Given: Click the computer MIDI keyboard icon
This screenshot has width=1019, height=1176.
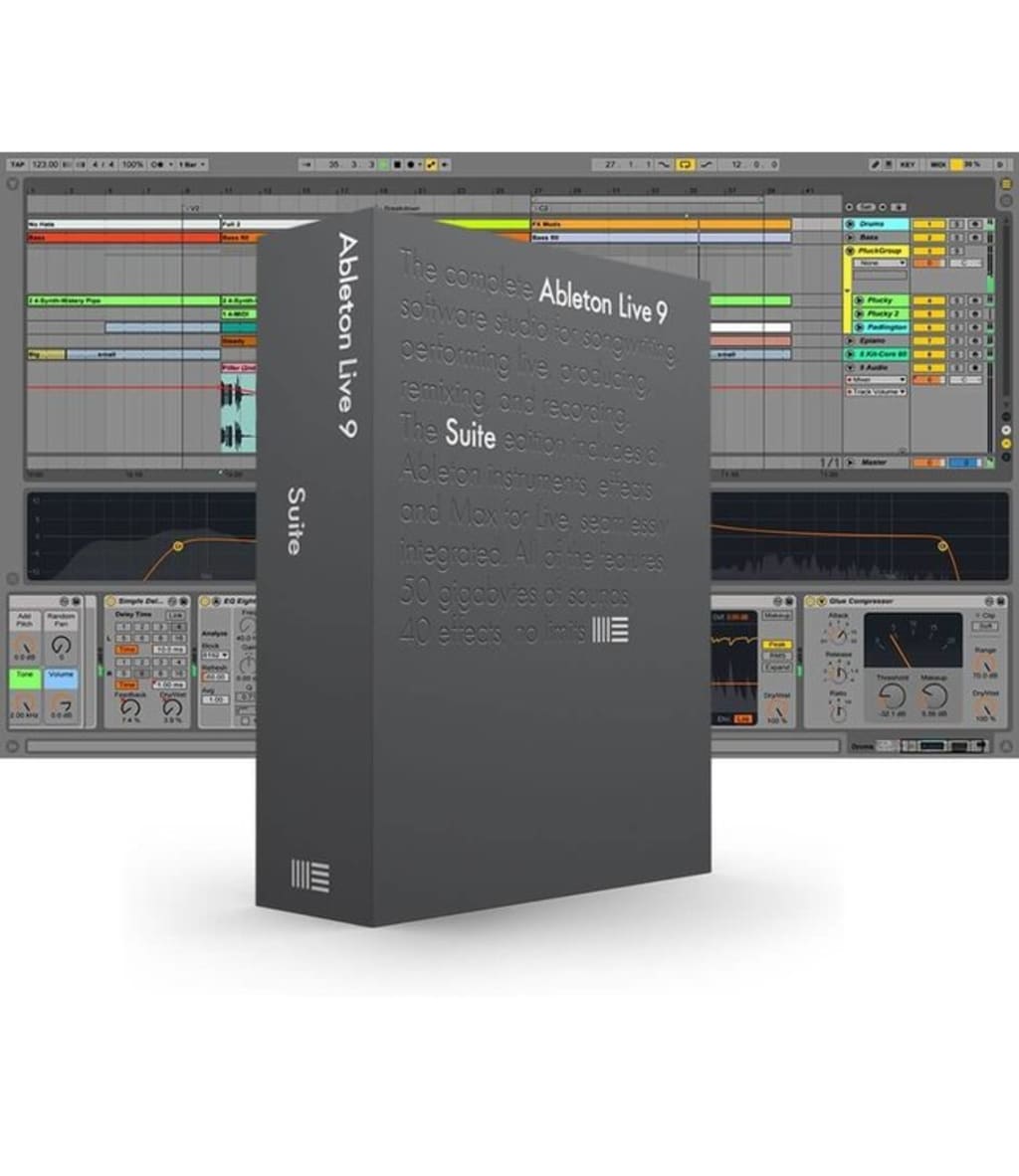Looking at the screenshot, I should click(888, 164).
